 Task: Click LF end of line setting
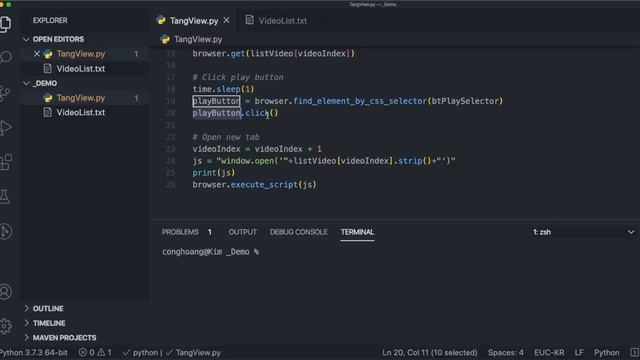(x=579, y=352)
